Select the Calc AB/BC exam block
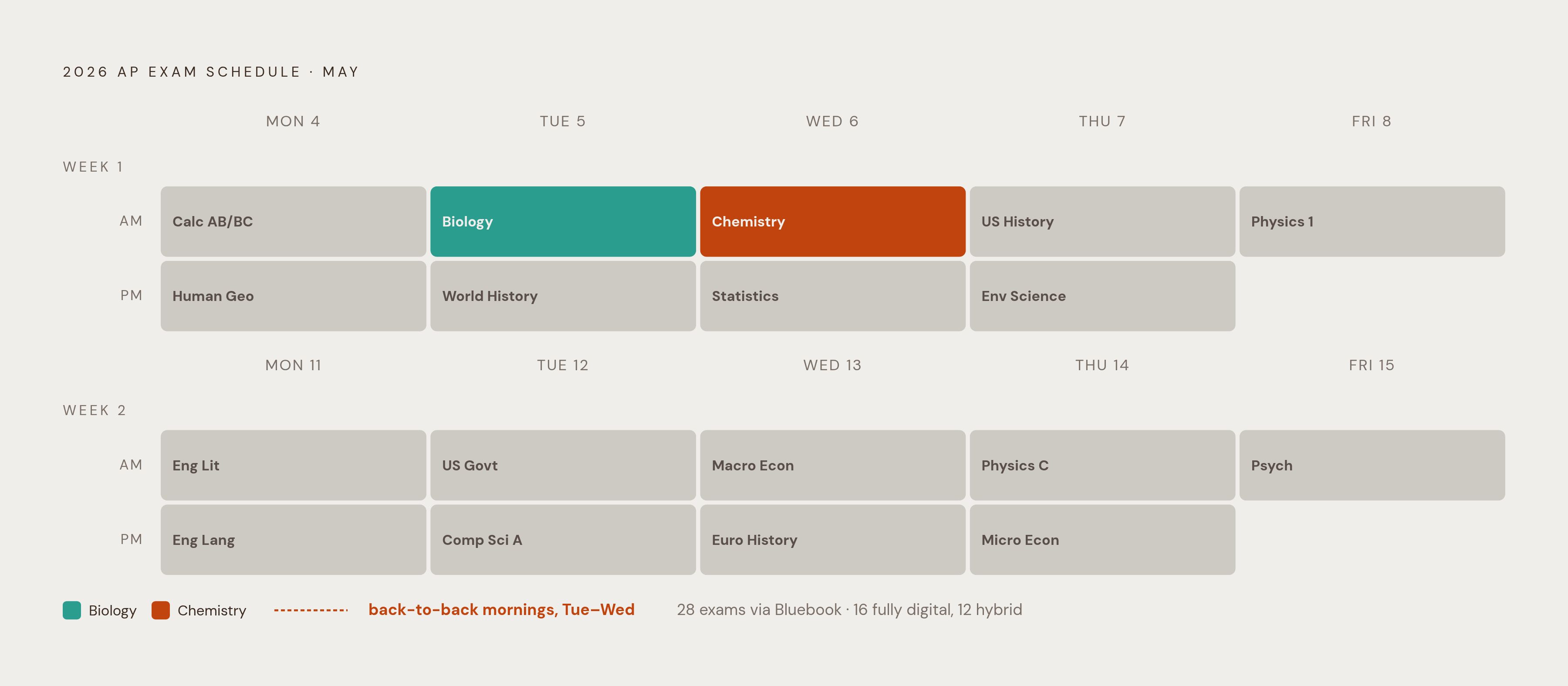 pyautogui.click(x=294, y=222)
